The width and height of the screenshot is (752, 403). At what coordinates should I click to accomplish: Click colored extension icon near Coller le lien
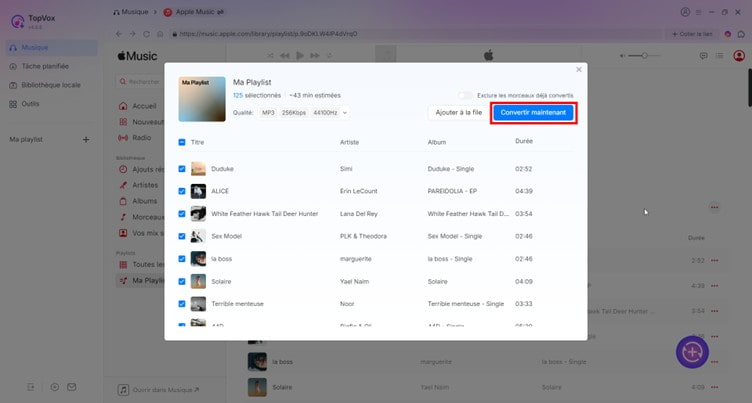pos(728,34)
